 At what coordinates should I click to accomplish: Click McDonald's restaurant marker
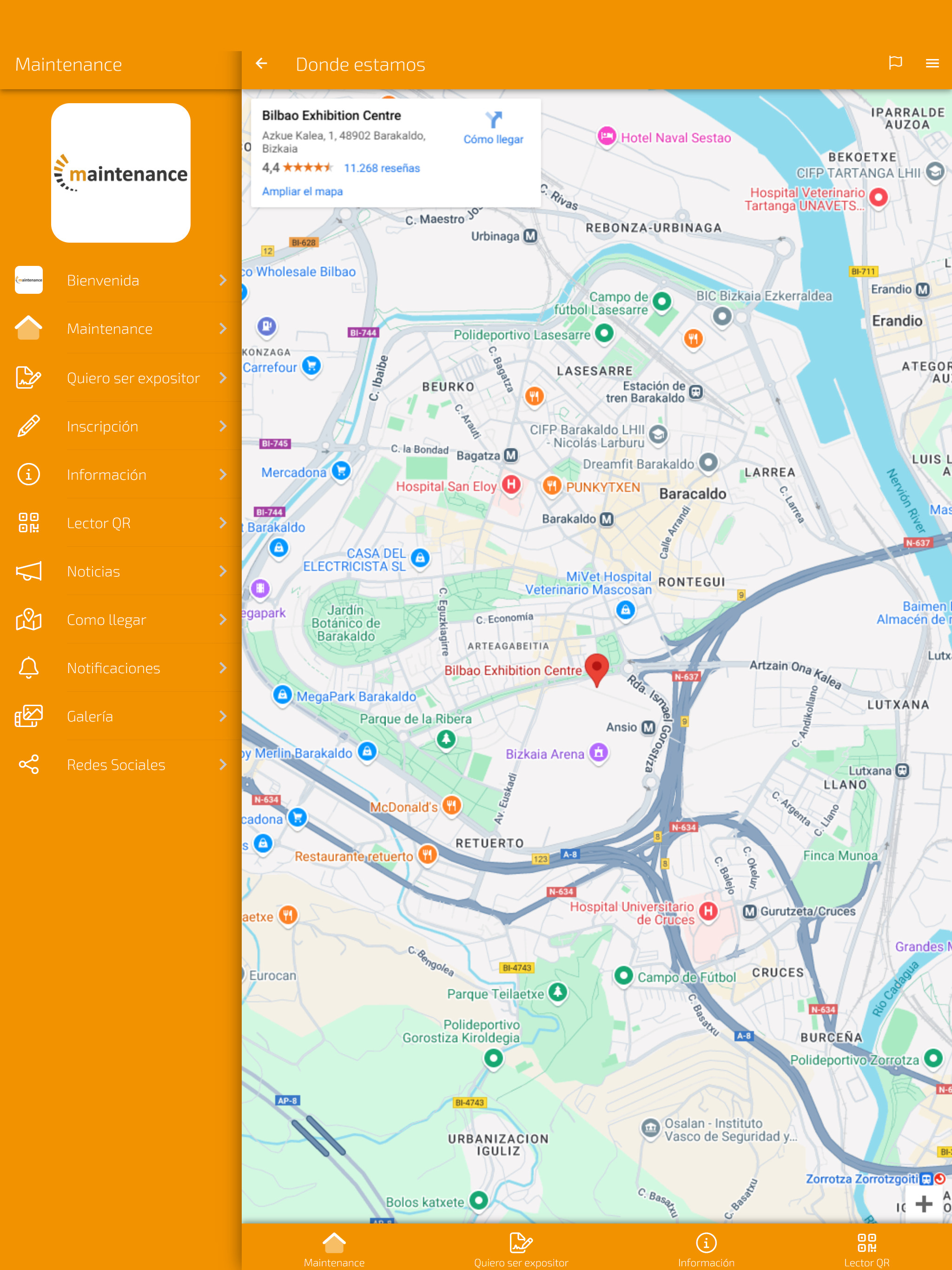pyautogui.click(x=451, y=806)
